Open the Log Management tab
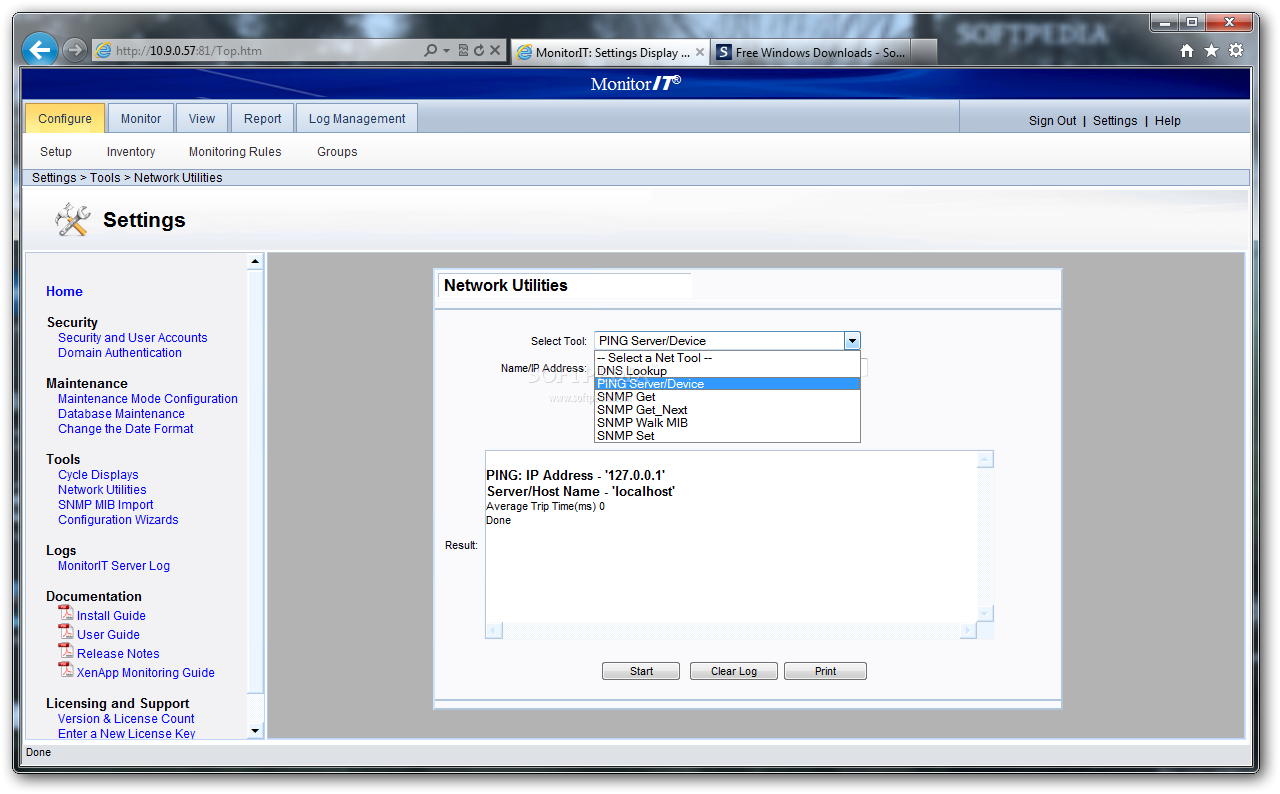 [357, 118]
